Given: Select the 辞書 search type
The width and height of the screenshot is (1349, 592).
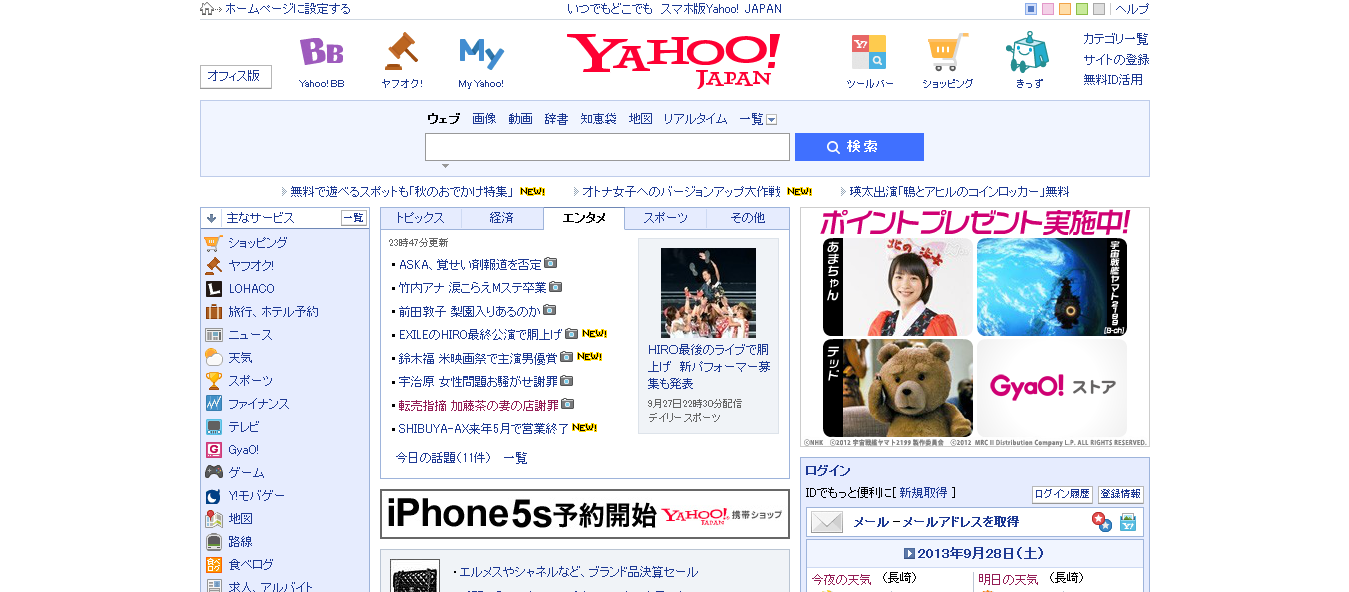Looking at the screenshot, I should (x=556, y=119).
